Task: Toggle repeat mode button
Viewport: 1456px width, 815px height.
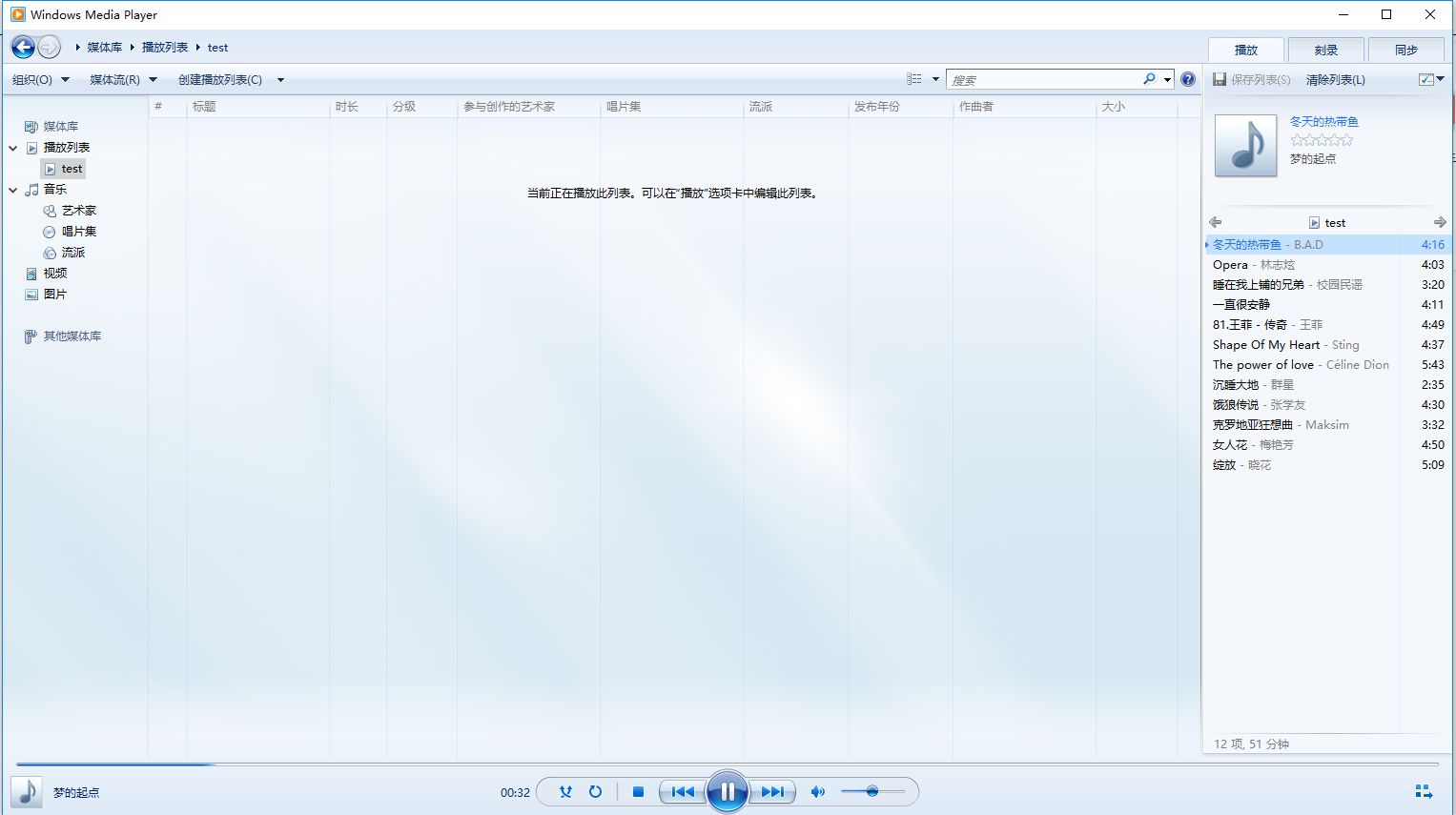Action: pos(595,791)
